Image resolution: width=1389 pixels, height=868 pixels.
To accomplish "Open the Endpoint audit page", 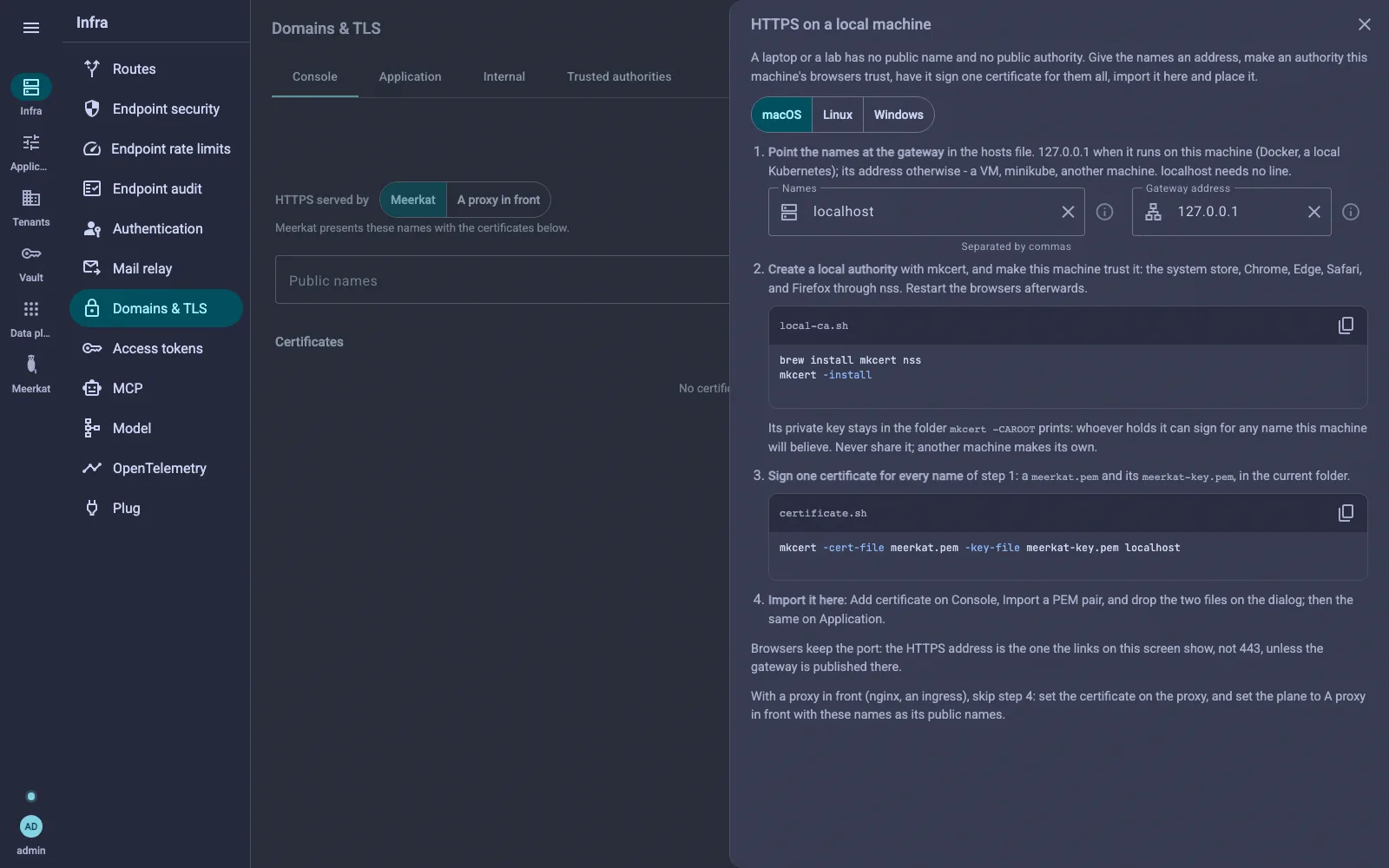I will [156, 188].
